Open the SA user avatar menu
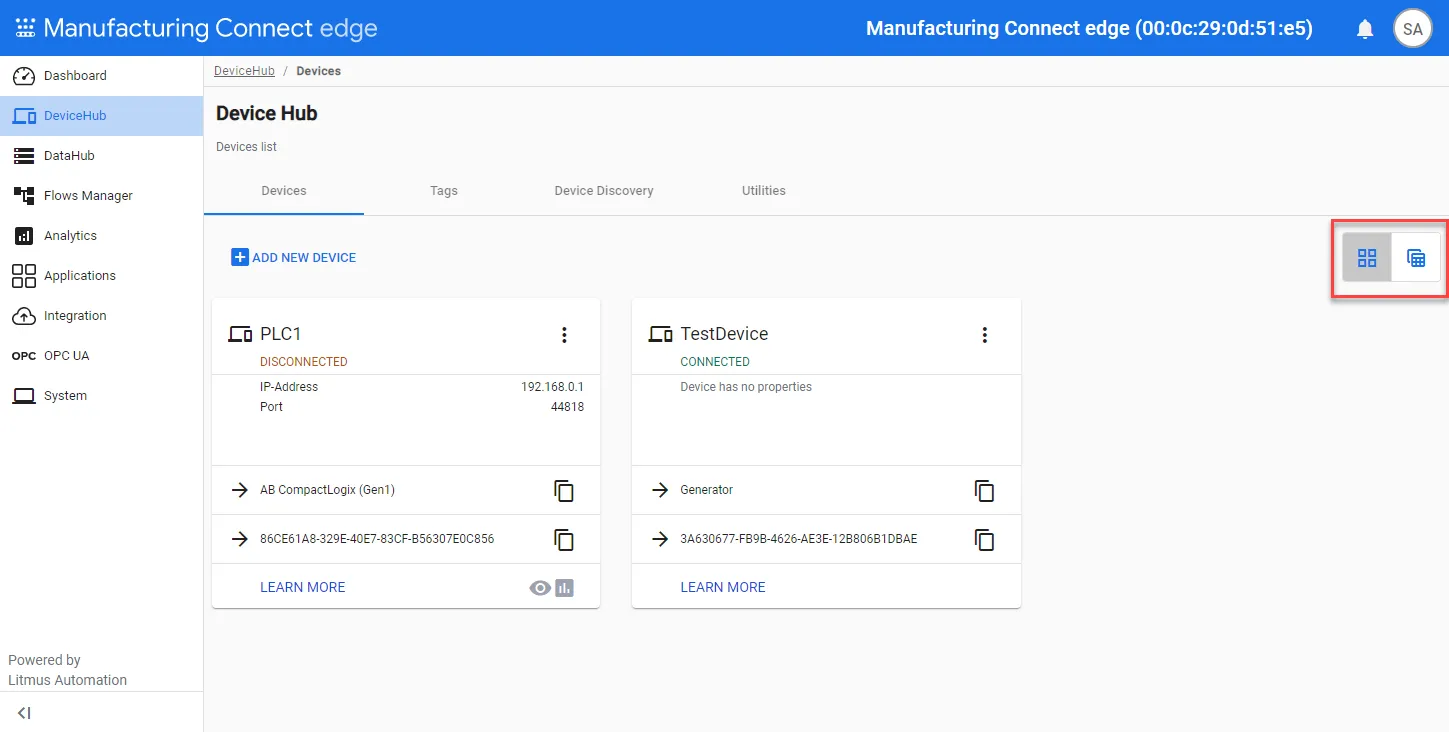 [1412, 29]
